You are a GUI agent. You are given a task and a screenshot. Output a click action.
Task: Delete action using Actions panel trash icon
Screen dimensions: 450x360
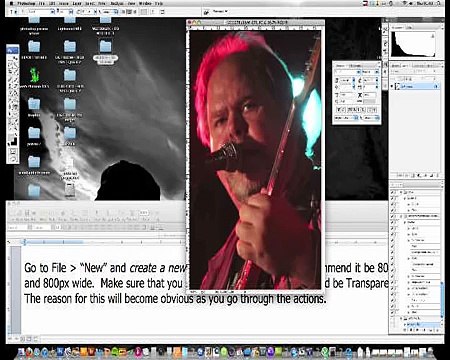click(x=438, y=330)
